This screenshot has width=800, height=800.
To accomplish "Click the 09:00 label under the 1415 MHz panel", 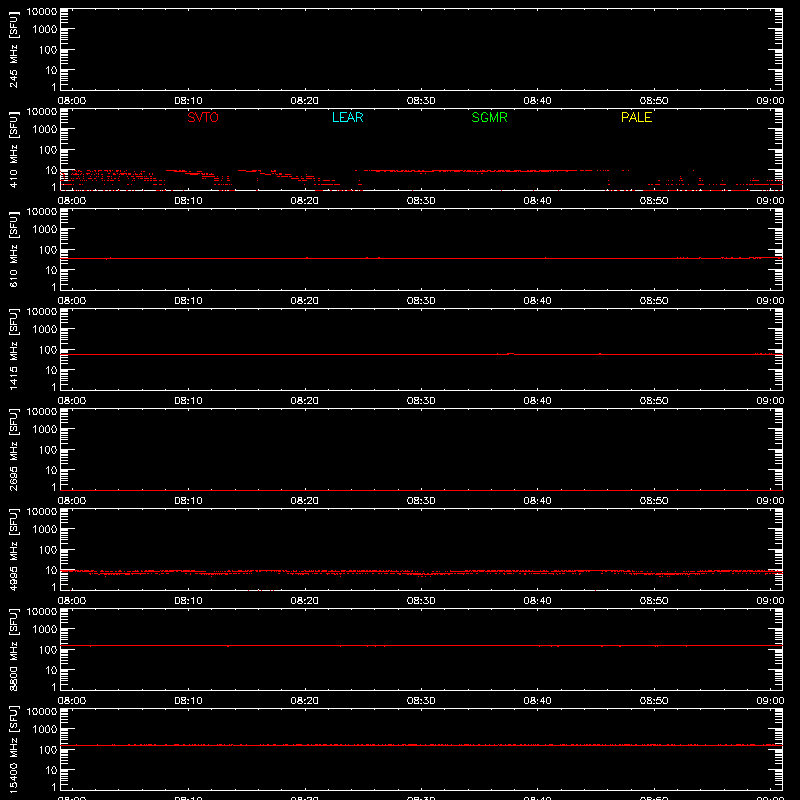I will pyautogui.click(x=770, y=401).
